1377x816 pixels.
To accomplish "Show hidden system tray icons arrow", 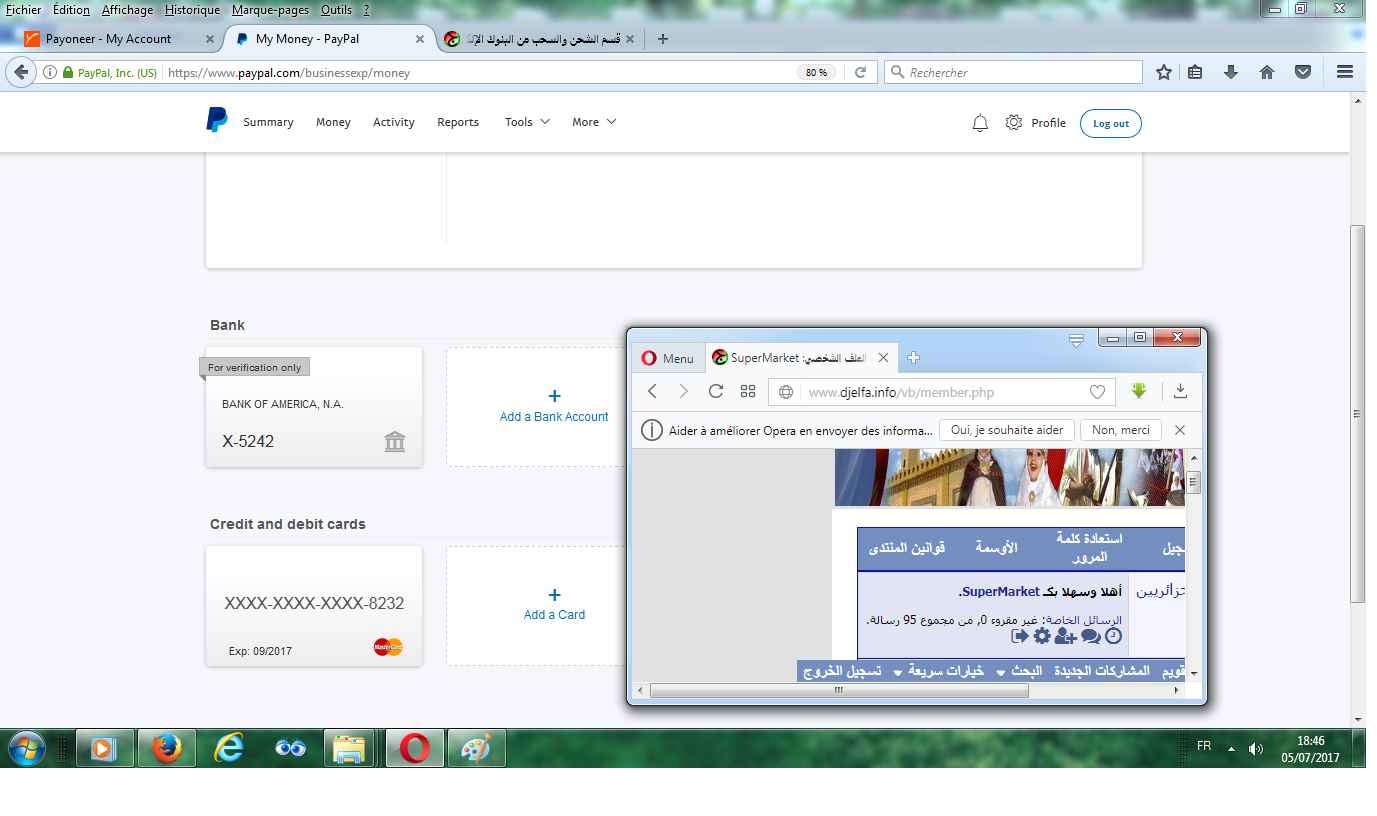I will pyautogui.click(x=1231, y=748).
